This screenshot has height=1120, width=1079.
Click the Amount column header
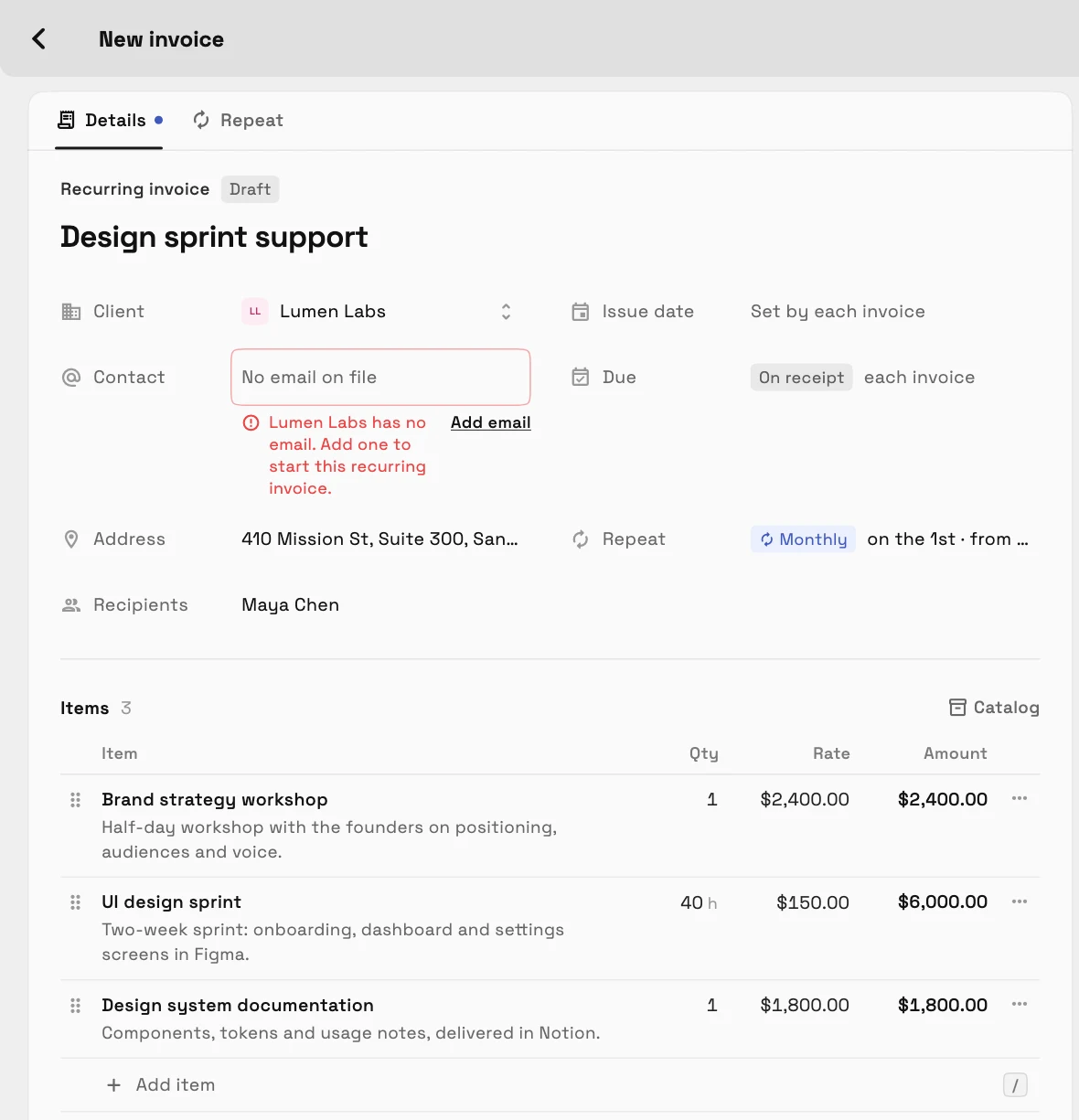pos(956,753)
